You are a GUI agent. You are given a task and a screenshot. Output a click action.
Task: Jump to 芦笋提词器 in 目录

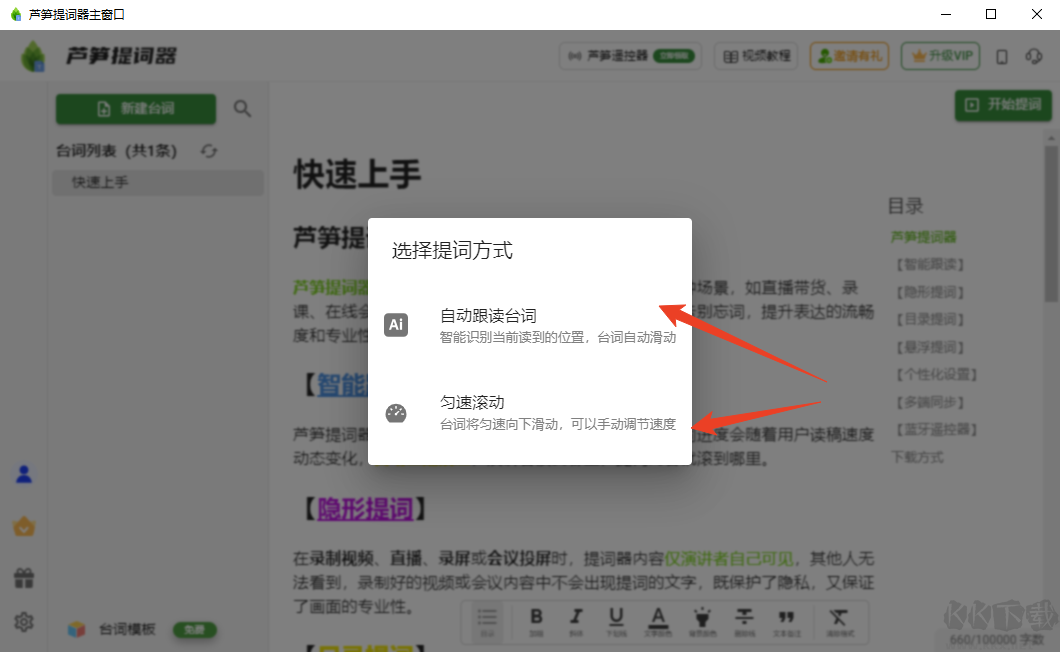[x=923, y=237]
